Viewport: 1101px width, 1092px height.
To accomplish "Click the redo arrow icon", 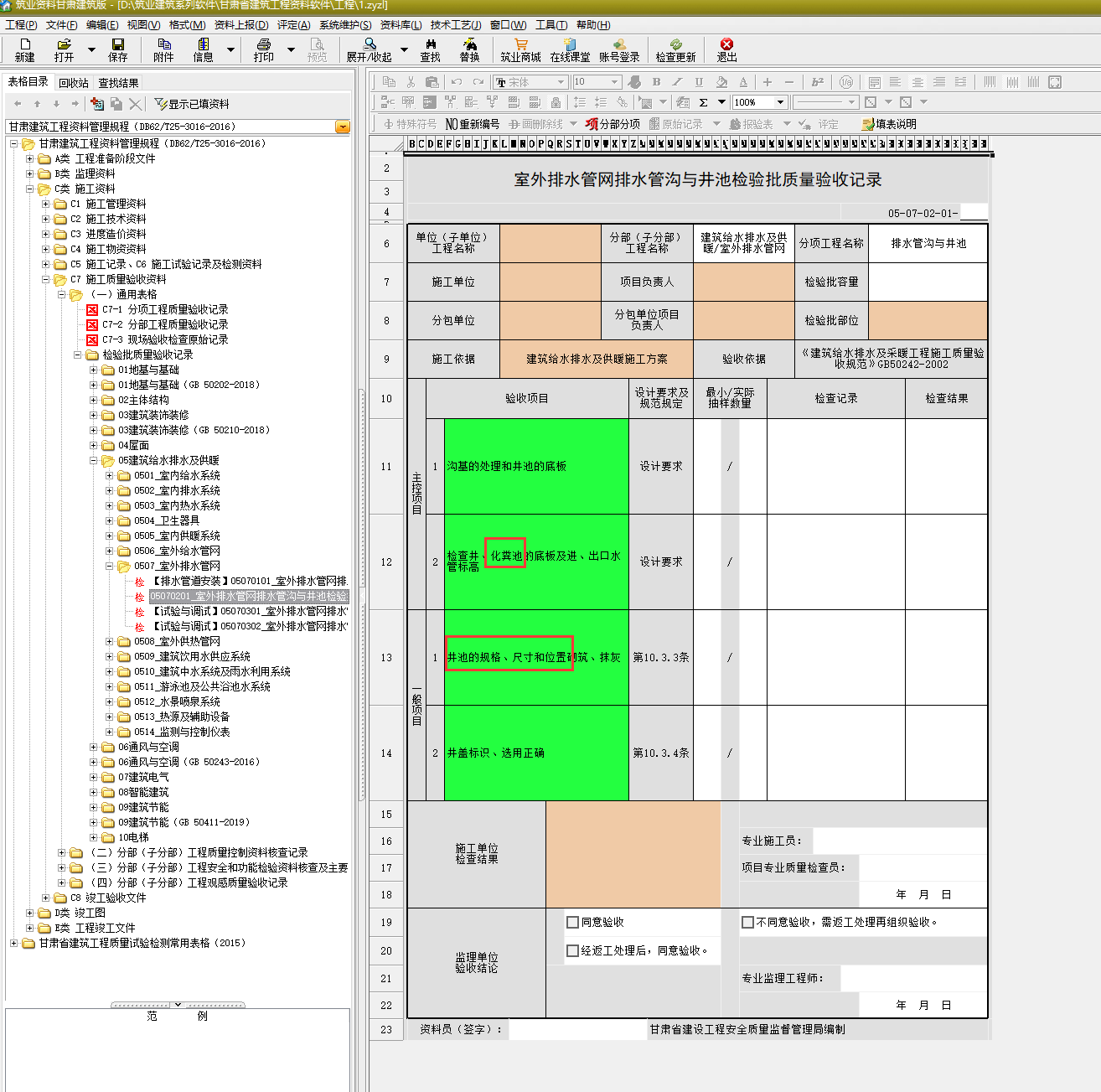I will [478, 82].
